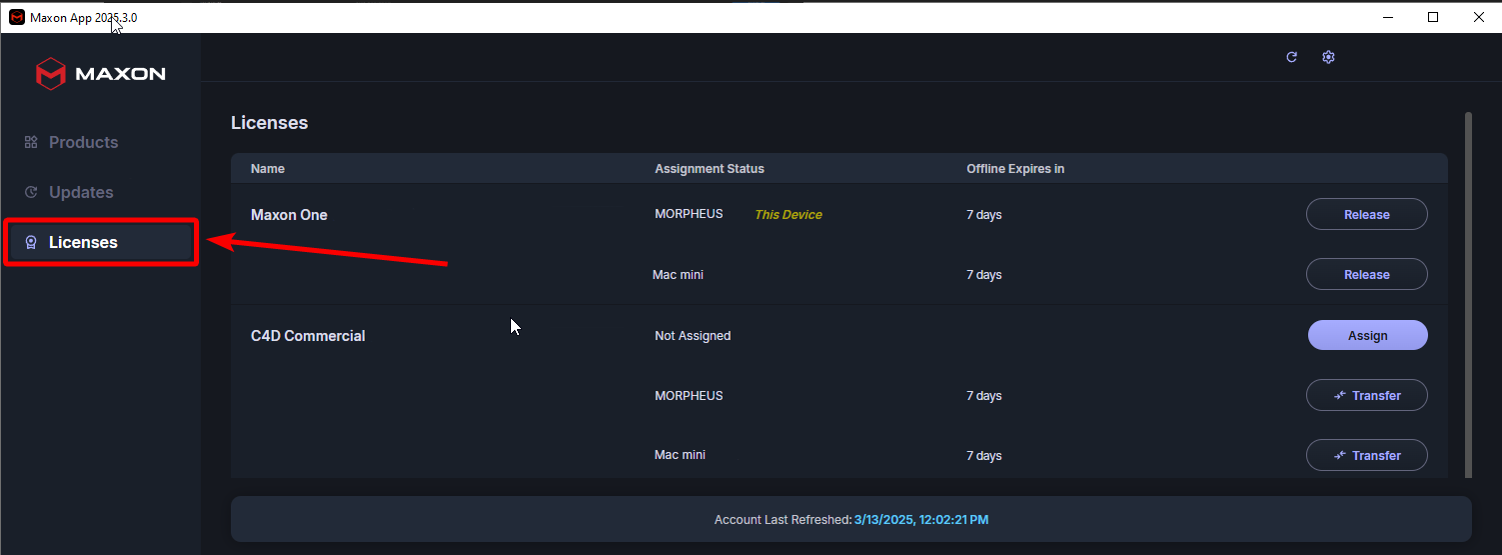Viewport: 1502px width, 555px height.
Task: Select Licenses in the sidebar
Action: (101, 242)
